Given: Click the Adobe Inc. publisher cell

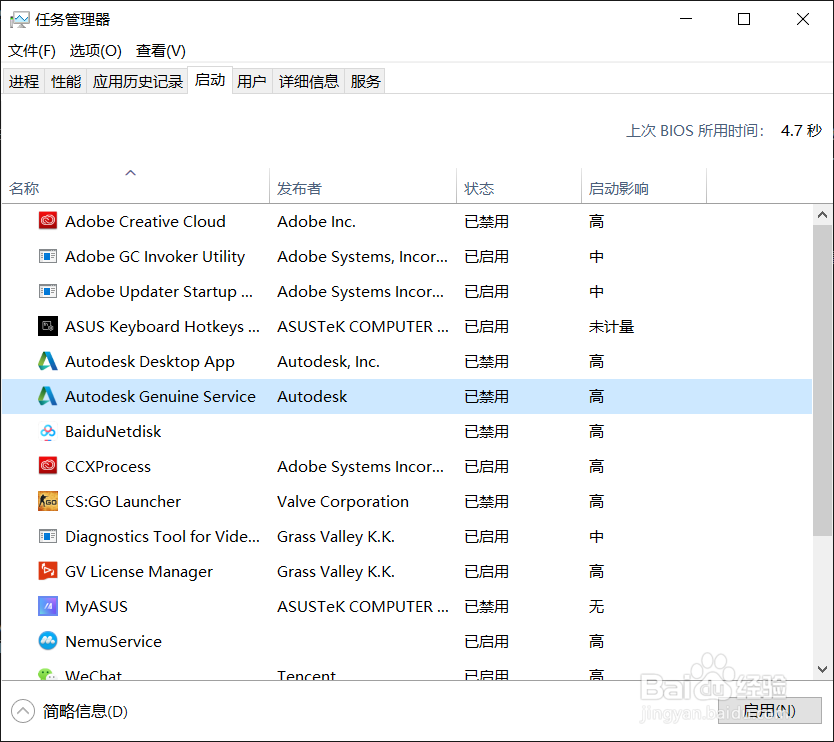Looking at the screenshot, I should (316, 221).
